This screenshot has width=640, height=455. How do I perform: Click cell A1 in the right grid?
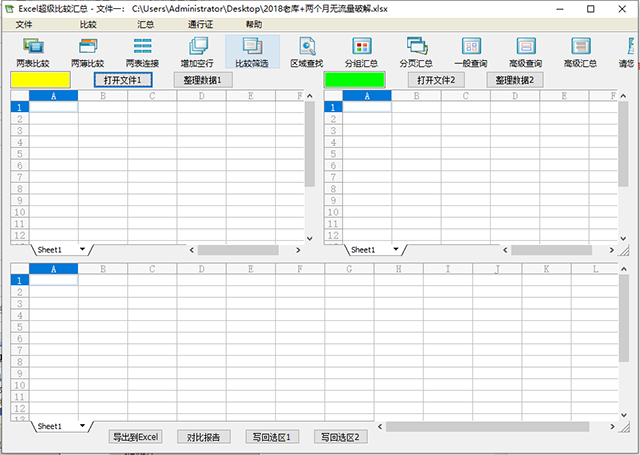click(367, 107)
